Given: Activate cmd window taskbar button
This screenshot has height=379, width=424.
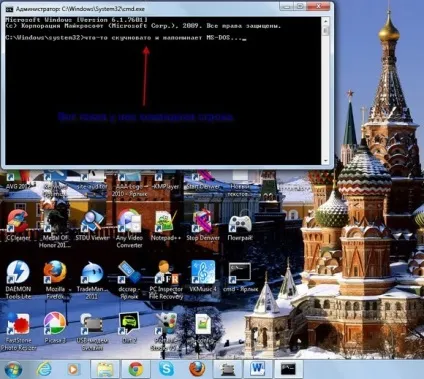Looking at the screenshot, I should 288,369.
